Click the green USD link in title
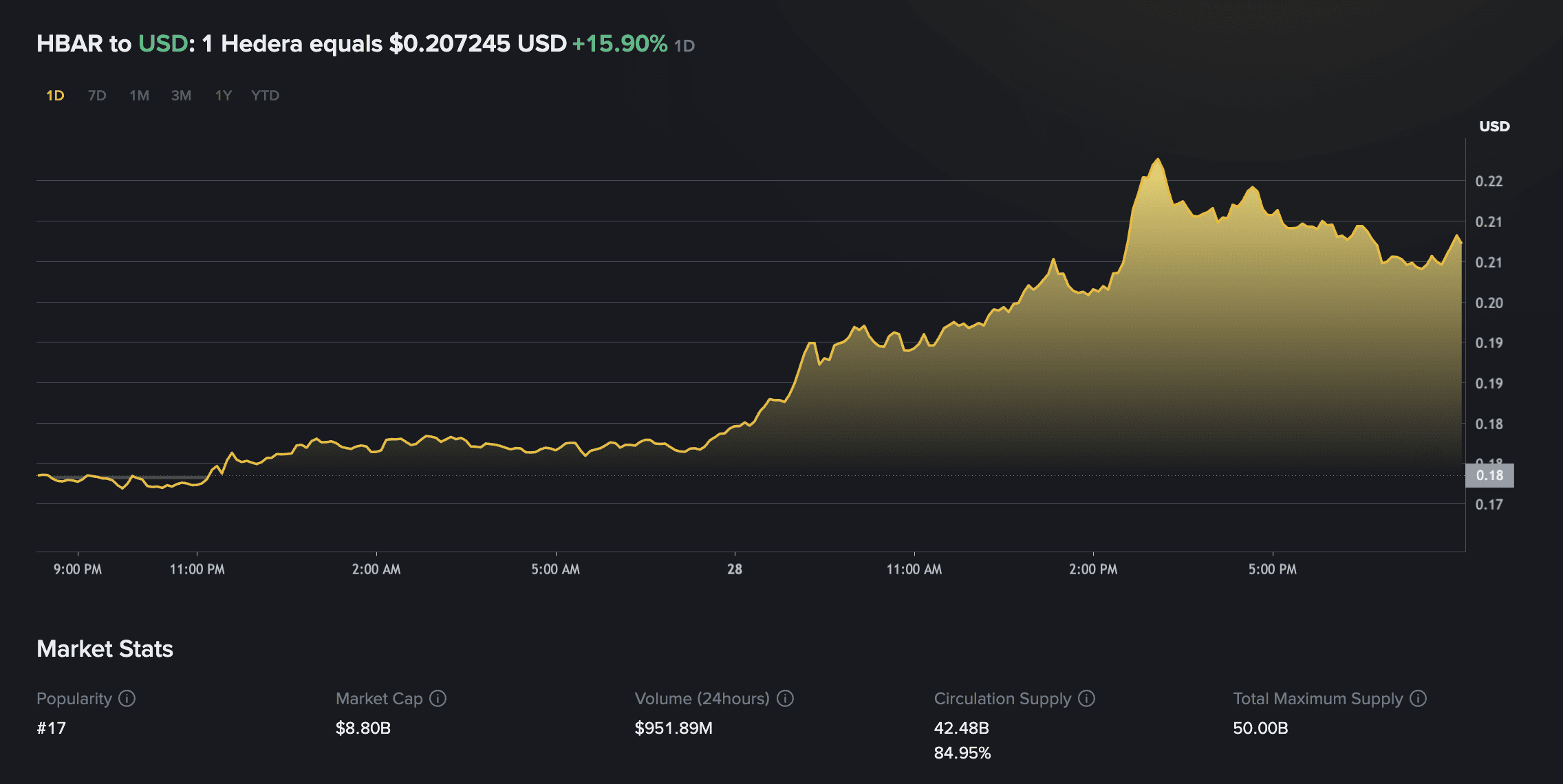 163,44
